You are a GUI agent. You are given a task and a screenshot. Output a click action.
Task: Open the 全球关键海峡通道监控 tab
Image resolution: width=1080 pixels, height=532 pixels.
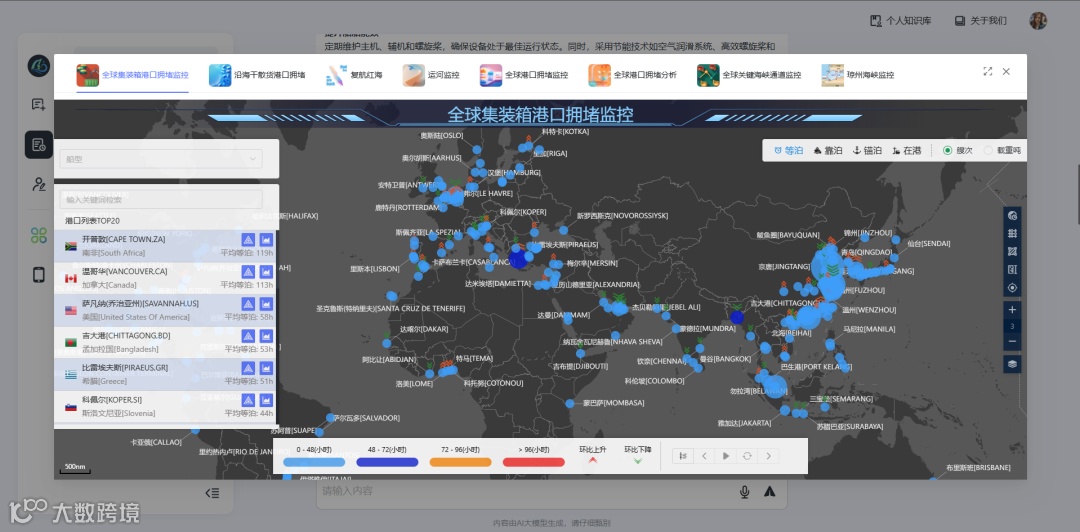(x=749, y=75)
